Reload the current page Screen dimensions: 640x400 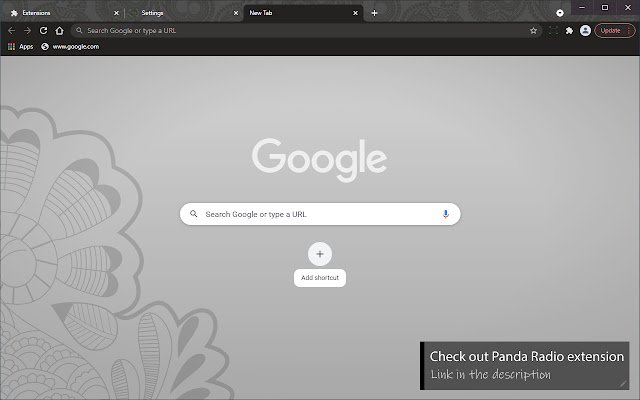tap(43, 31)
